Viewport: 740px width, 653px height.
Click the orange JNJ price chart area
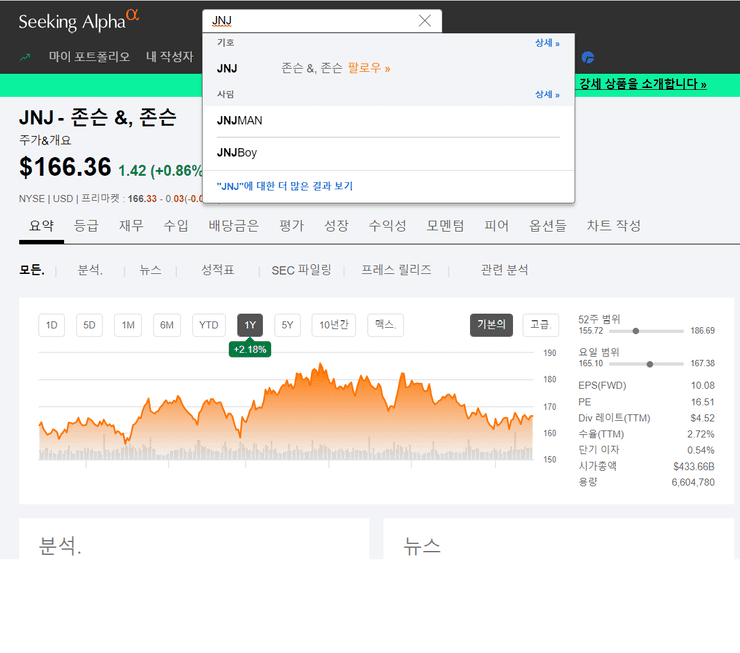click(x=286, y=410)
